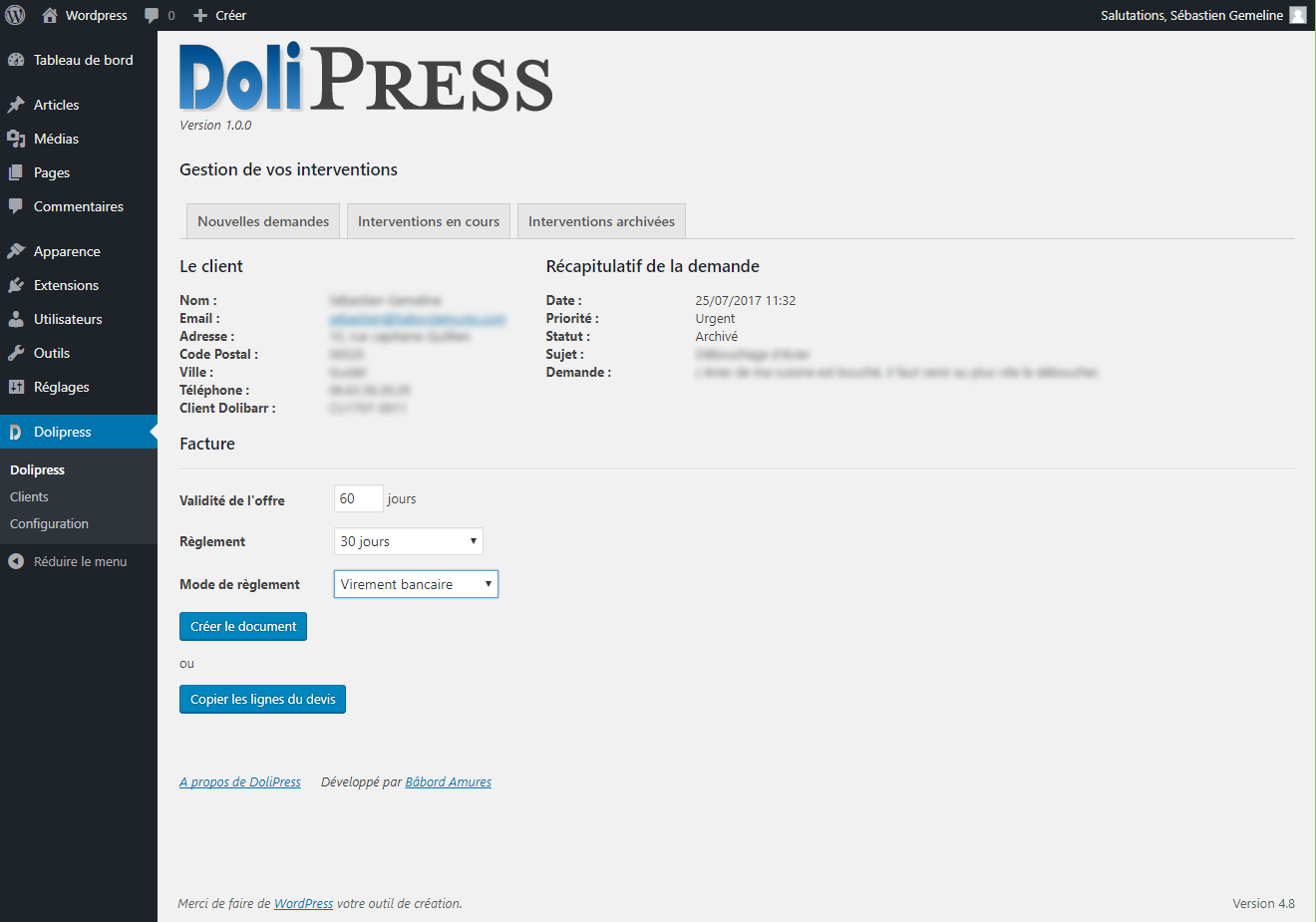Screen dimensions: 1316x922
Task: Click the Créer le document button
Action: (243, 626)
